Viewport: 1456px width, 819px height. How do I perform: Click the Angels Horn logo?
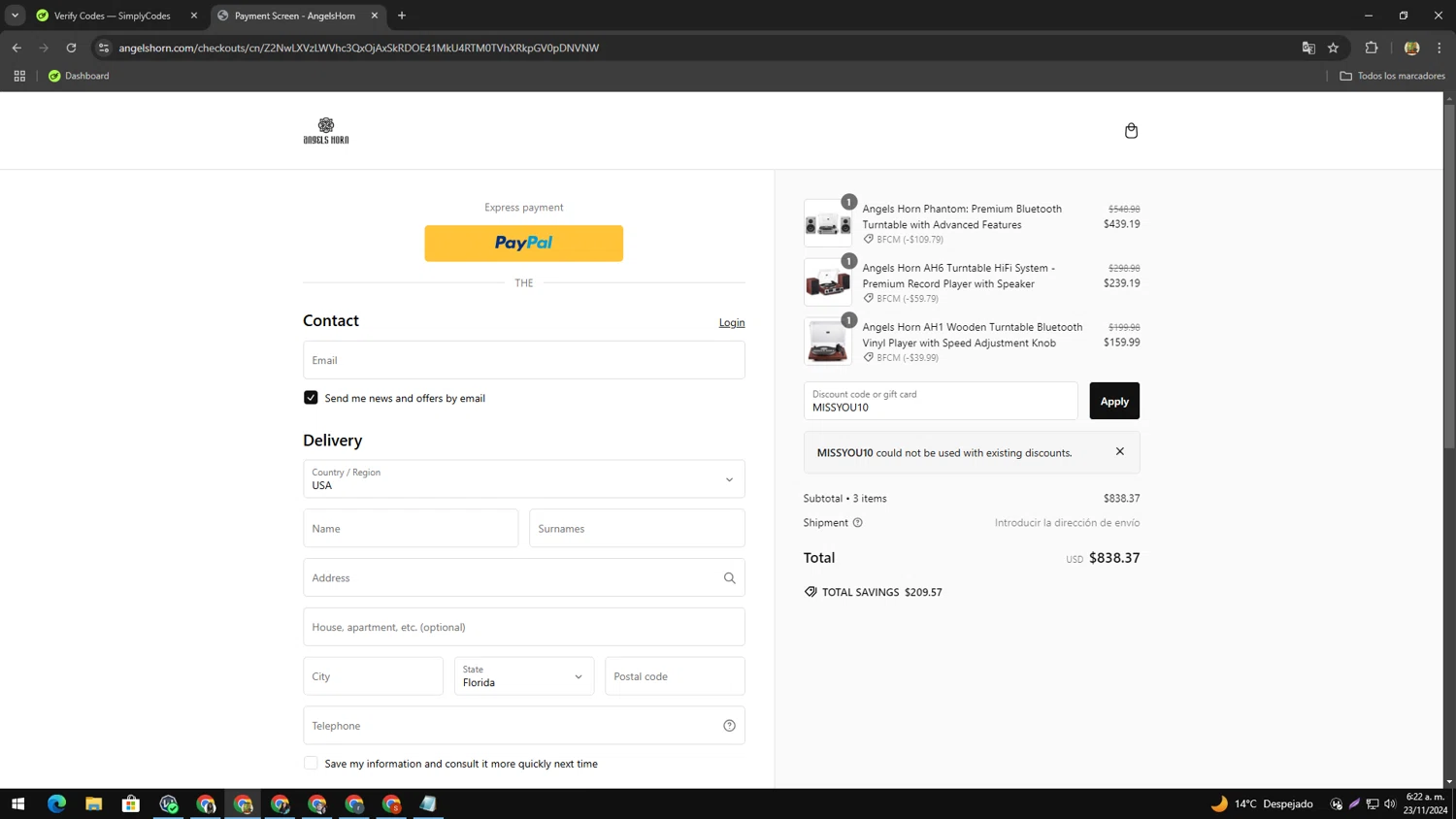[x=326, y=131]
